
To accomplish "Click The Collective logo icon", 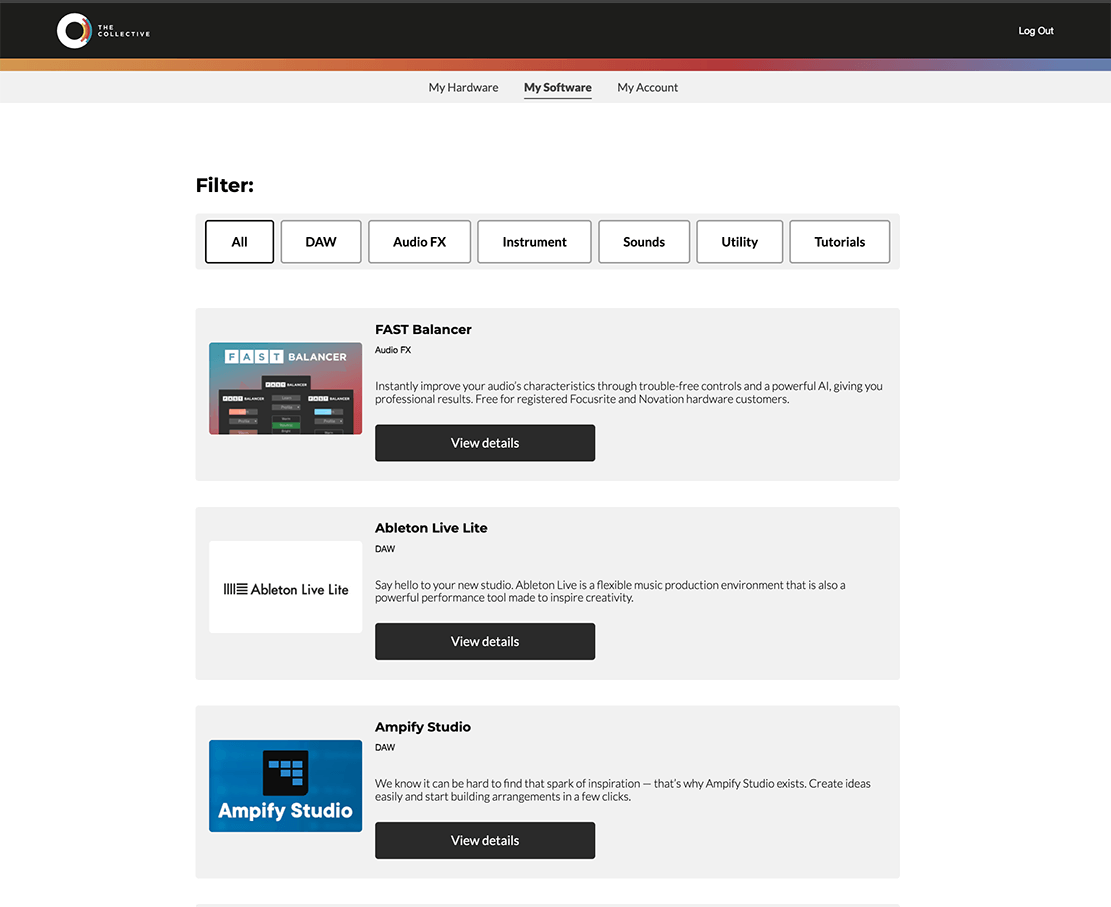I will click(x=74, y=31).
